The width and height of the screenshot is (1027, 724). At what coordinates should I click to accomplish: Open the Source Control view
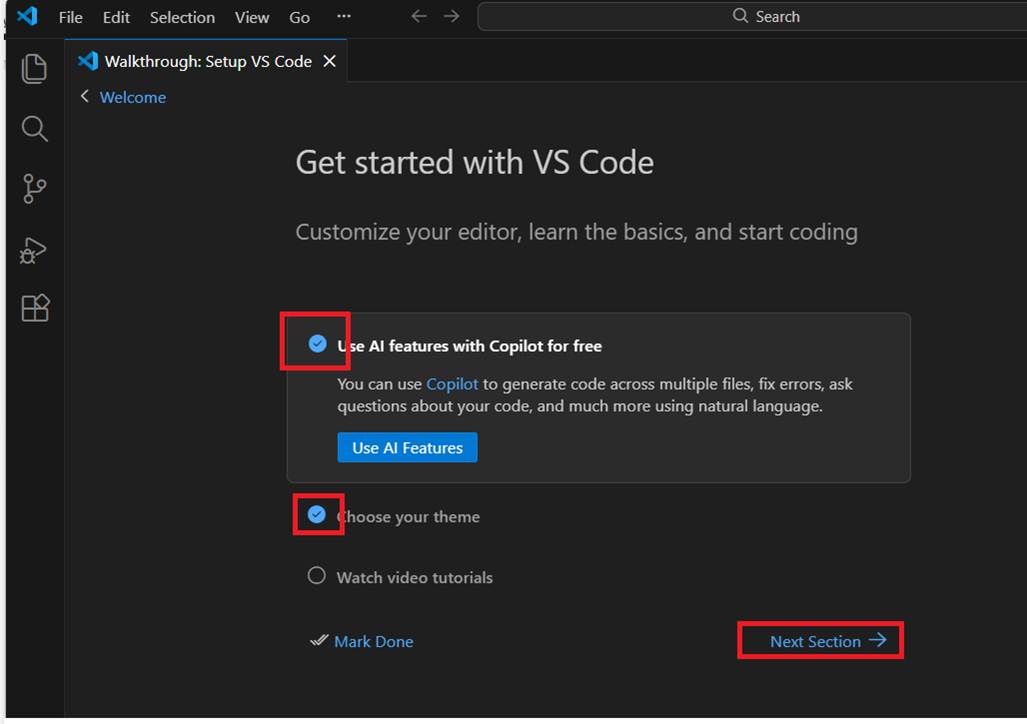pos(34,188)
